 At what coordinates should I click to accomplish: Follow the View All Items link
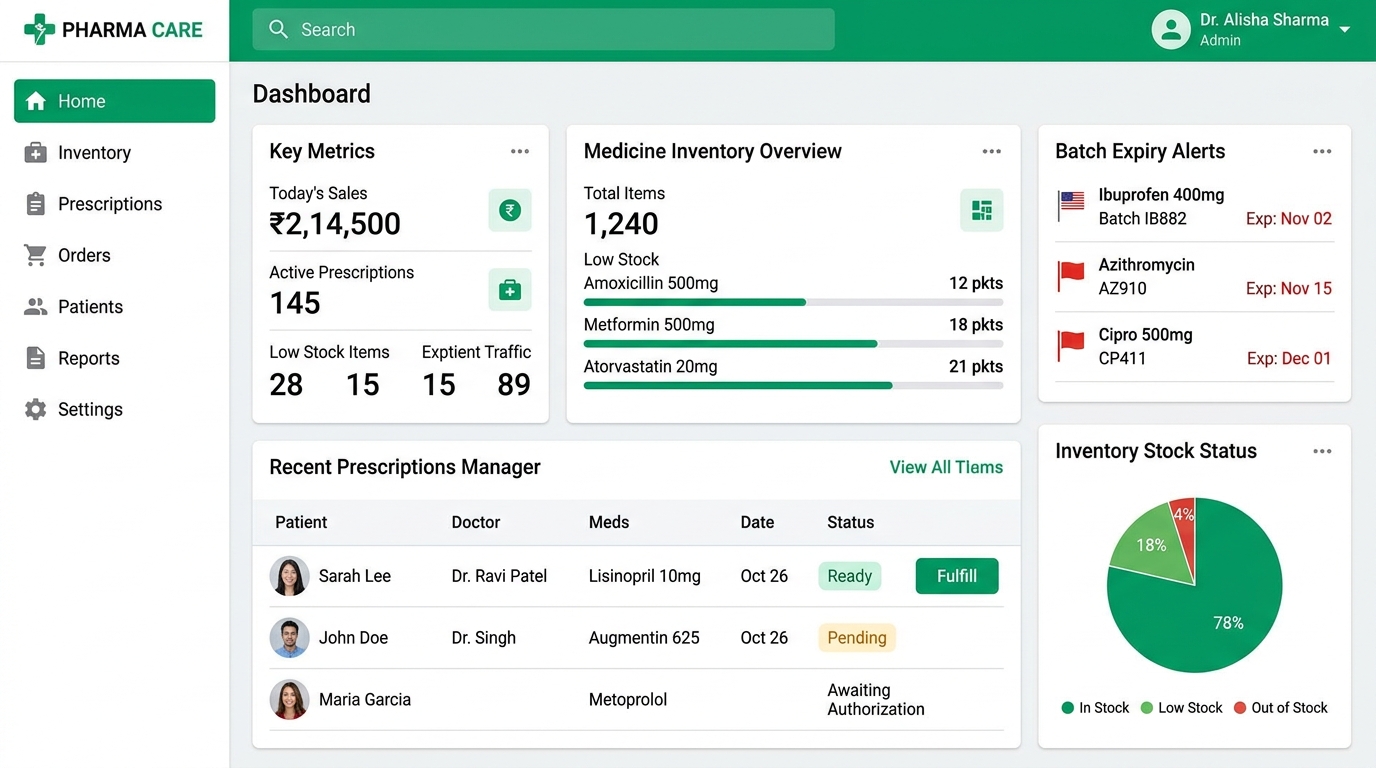coord(946,467)
